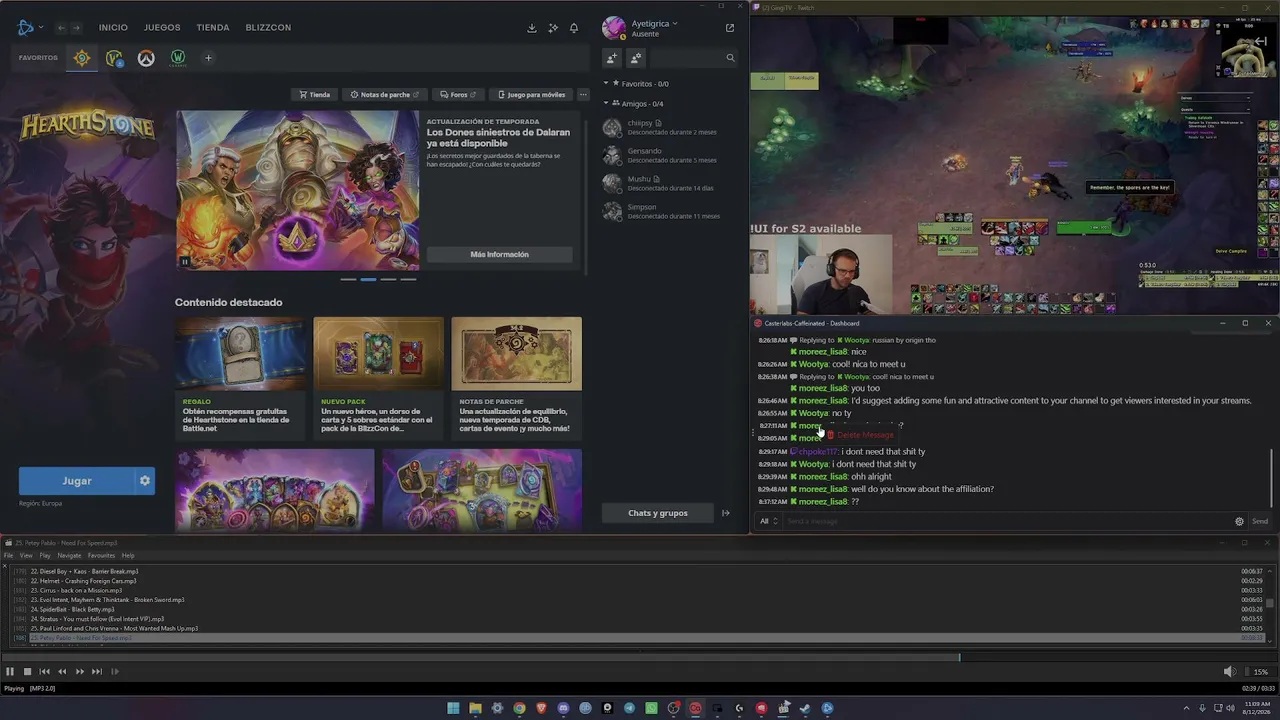The image size is (1280, 720).
Task: Open the TIENDA tab in Battle.net
Action: [213, 27]
